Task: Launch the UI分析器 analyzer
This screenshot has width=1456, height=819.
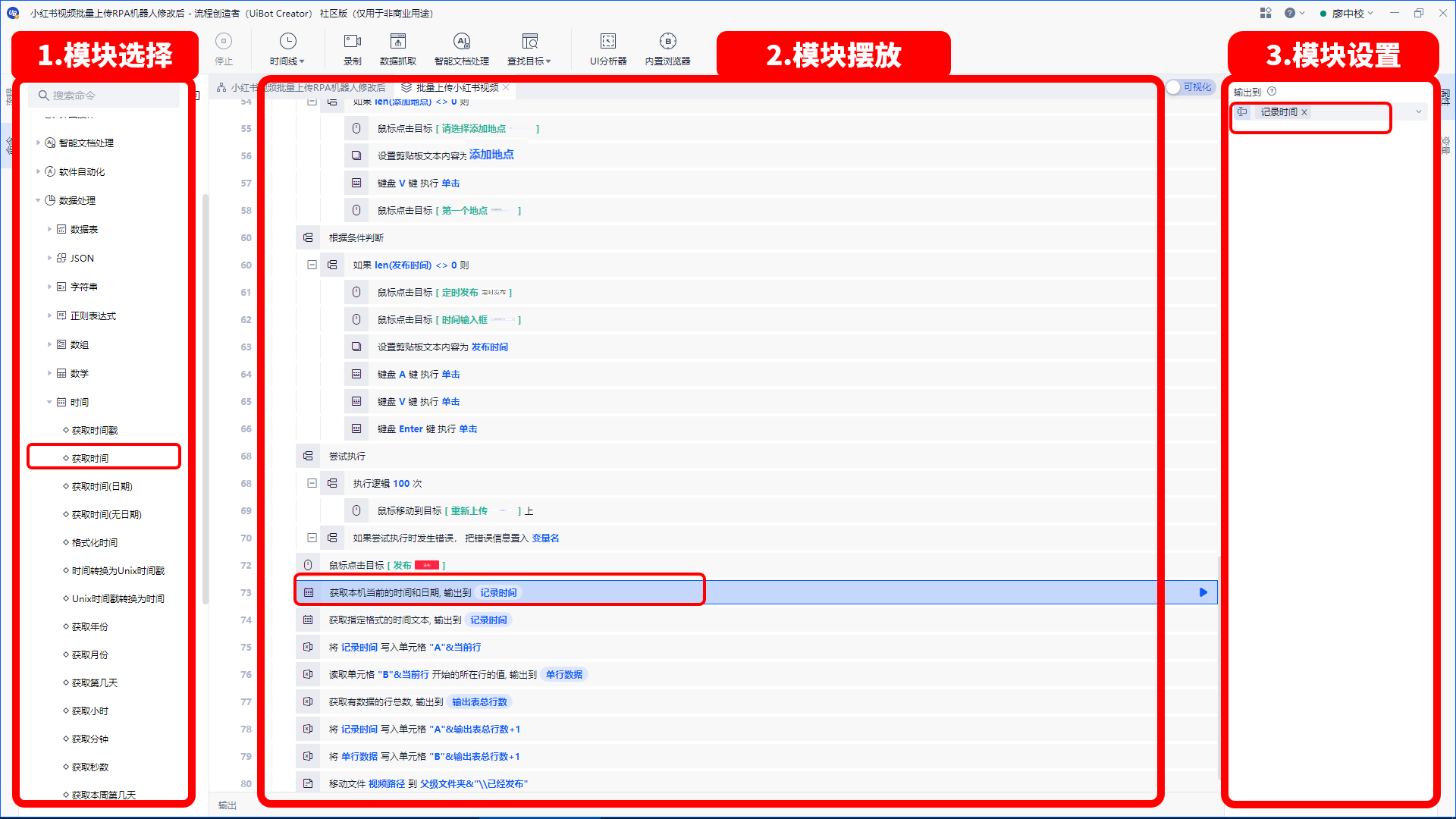Action: point(608,49)
